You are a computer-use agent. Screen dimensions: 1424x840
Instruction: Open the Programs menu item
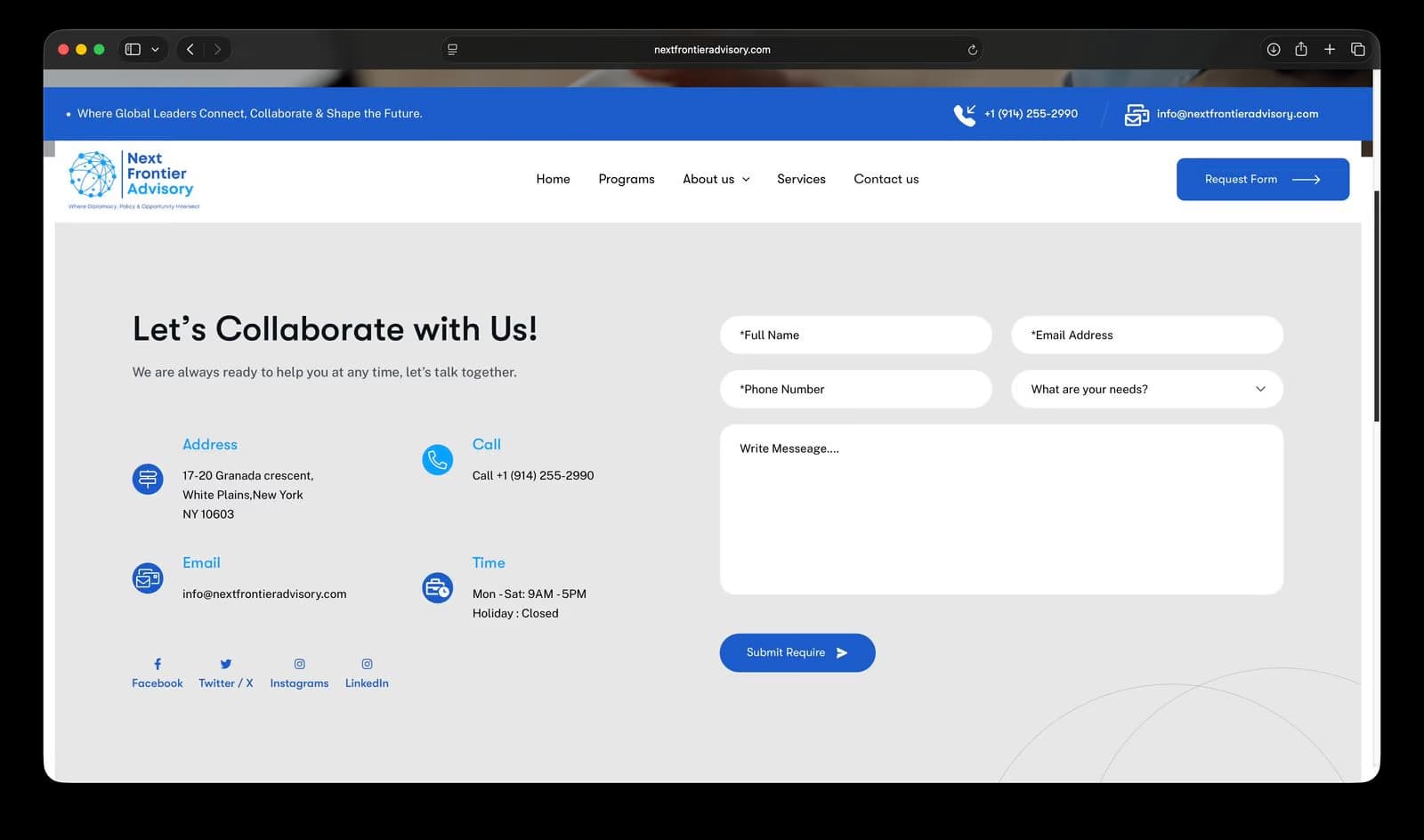[627, 179]
